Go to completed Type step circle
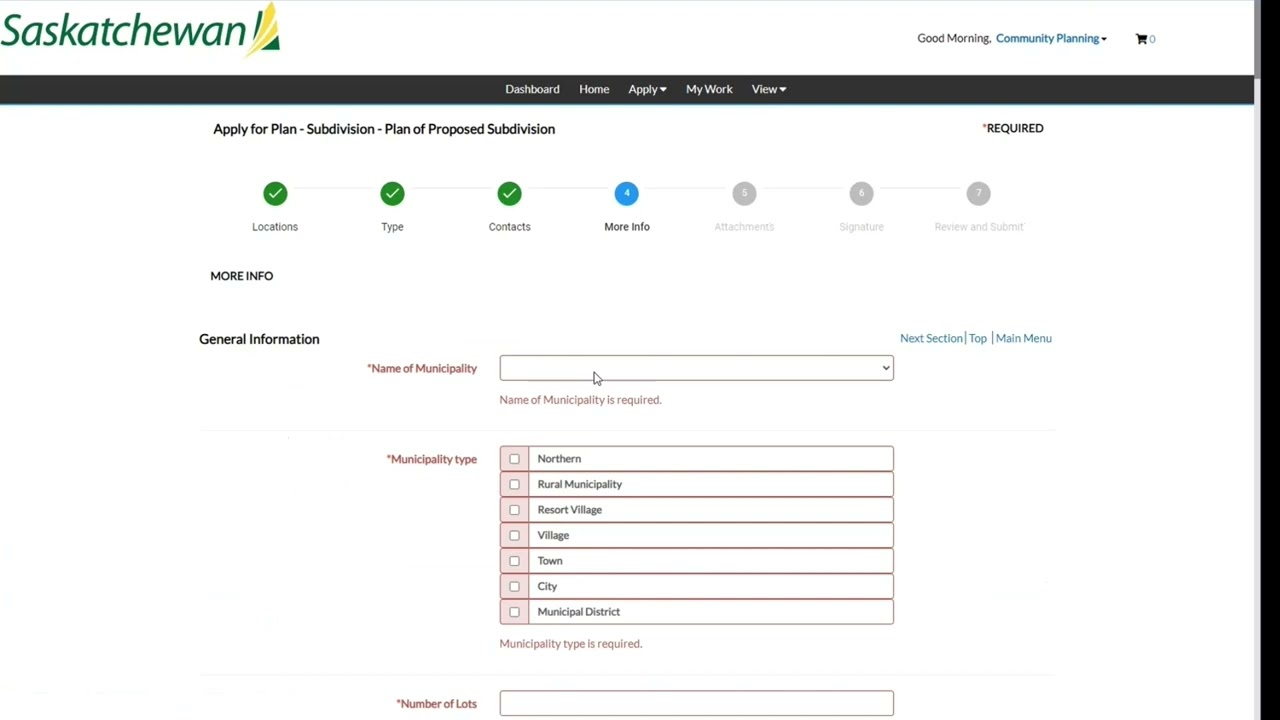 click(x=392, y=193)
